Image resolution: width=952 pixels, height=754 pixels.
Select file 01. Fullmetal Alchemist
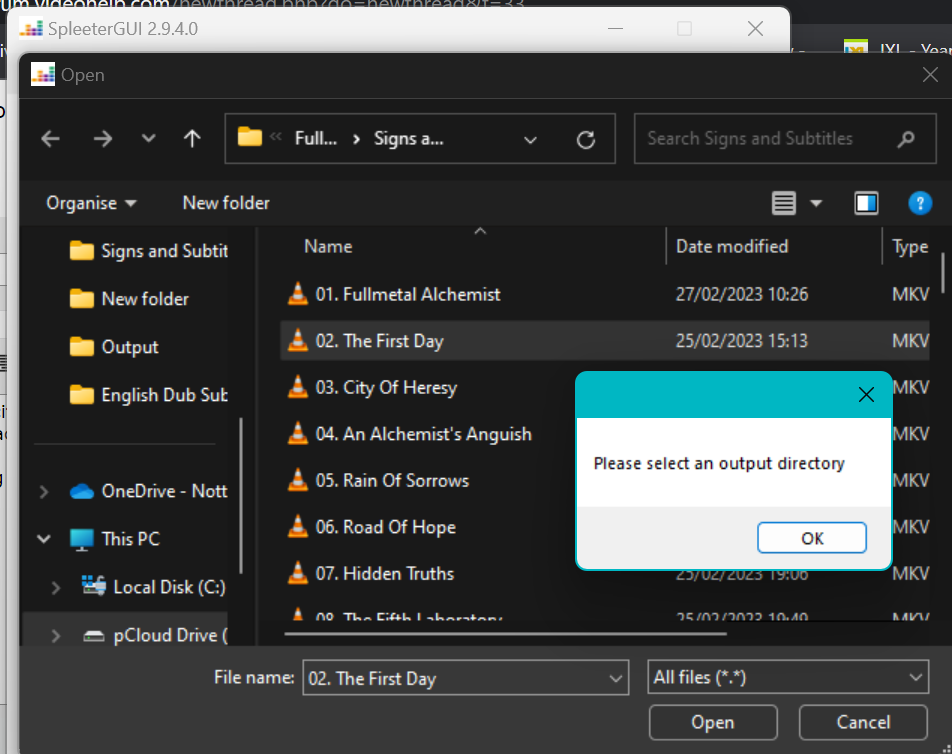point(604,294)
